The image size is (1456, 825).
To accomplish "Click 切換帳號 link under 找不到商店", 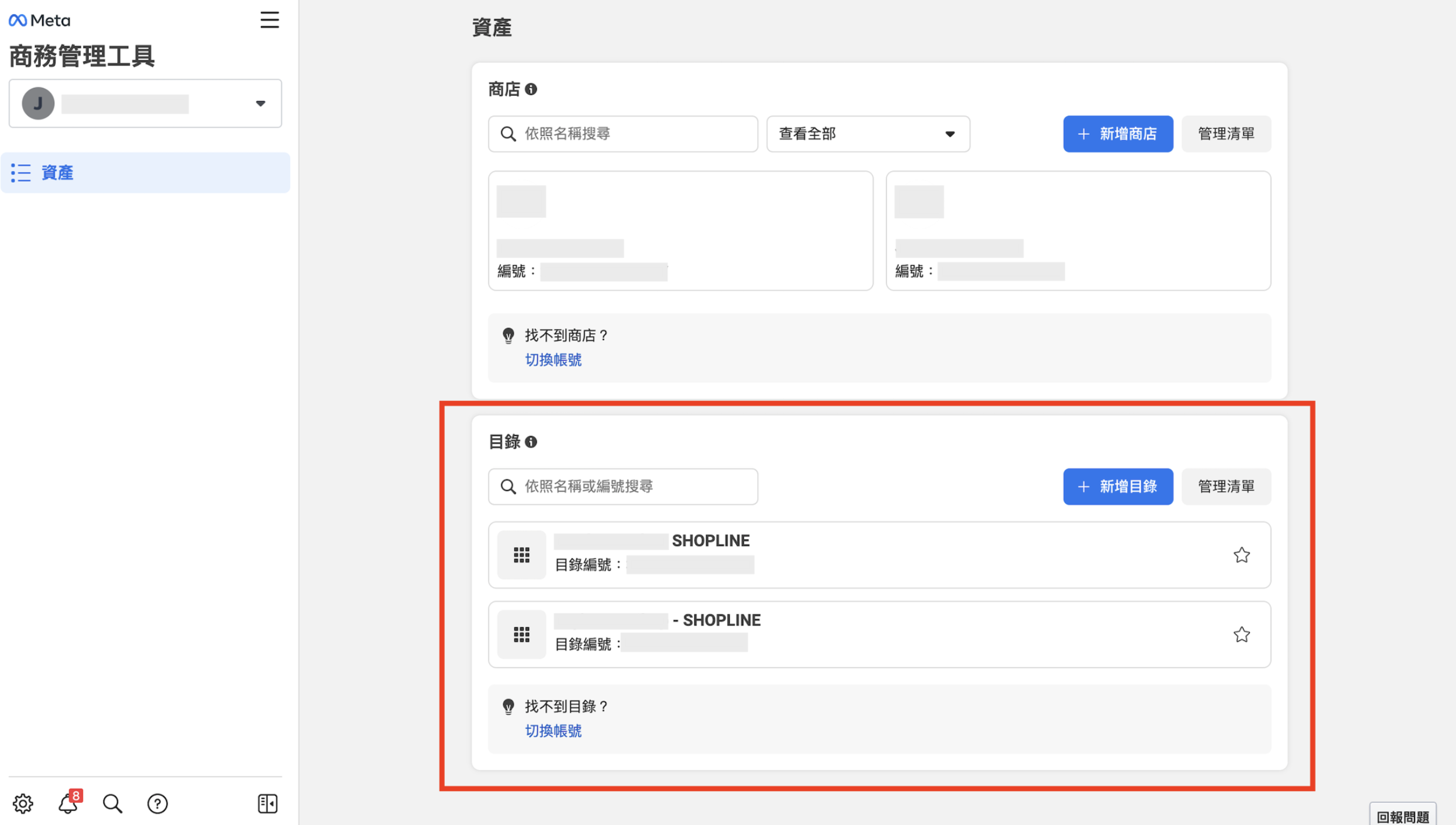I will (x=553, y=360).
